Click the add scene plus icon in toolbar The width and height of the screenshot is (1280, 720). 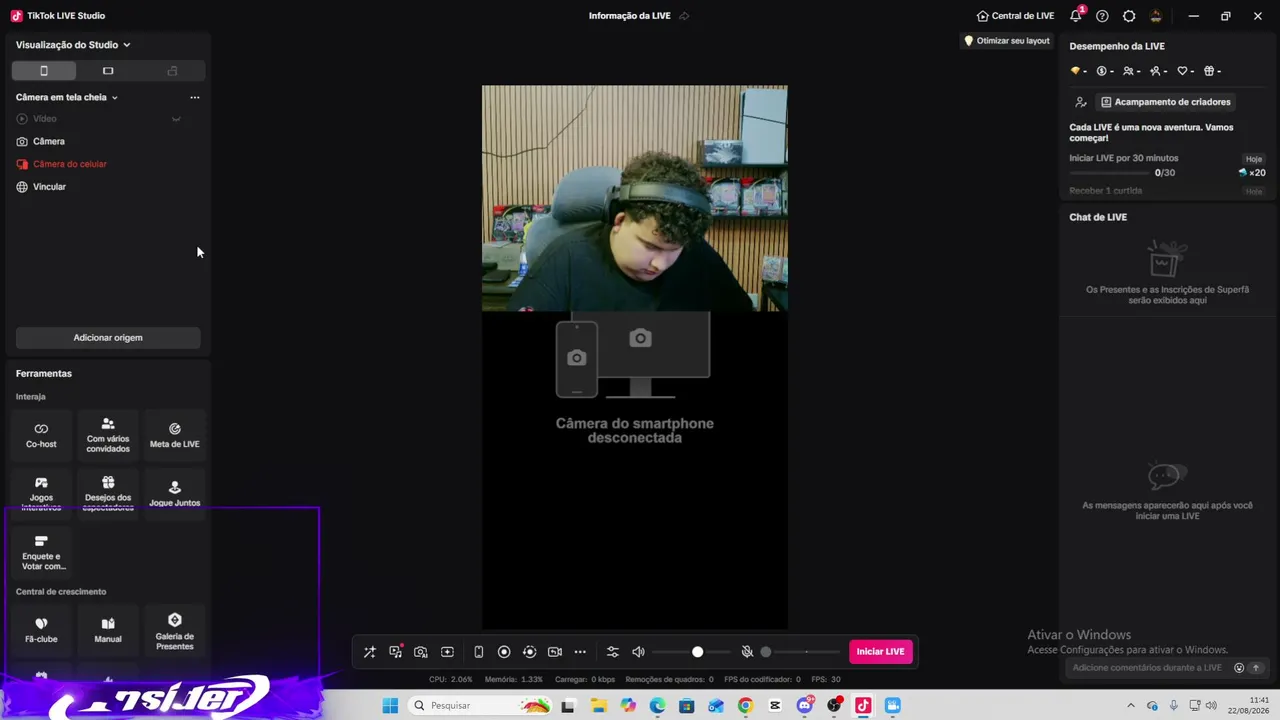[x=447, y=652]
